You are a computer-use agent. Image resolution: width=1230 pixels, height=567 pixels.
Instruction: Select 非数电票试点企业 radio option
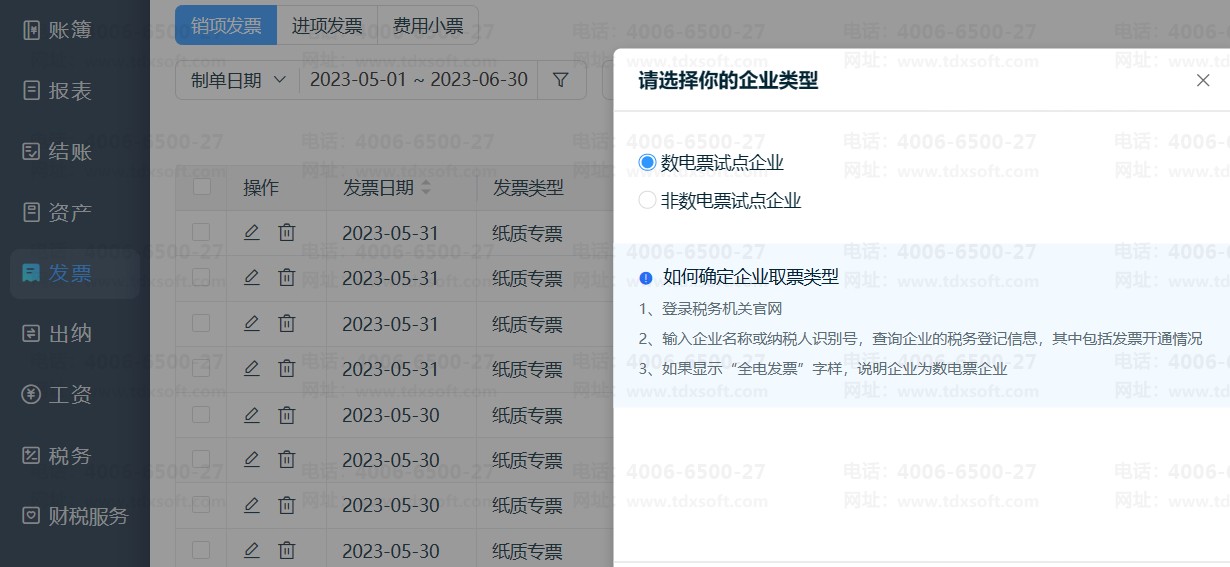647,200
